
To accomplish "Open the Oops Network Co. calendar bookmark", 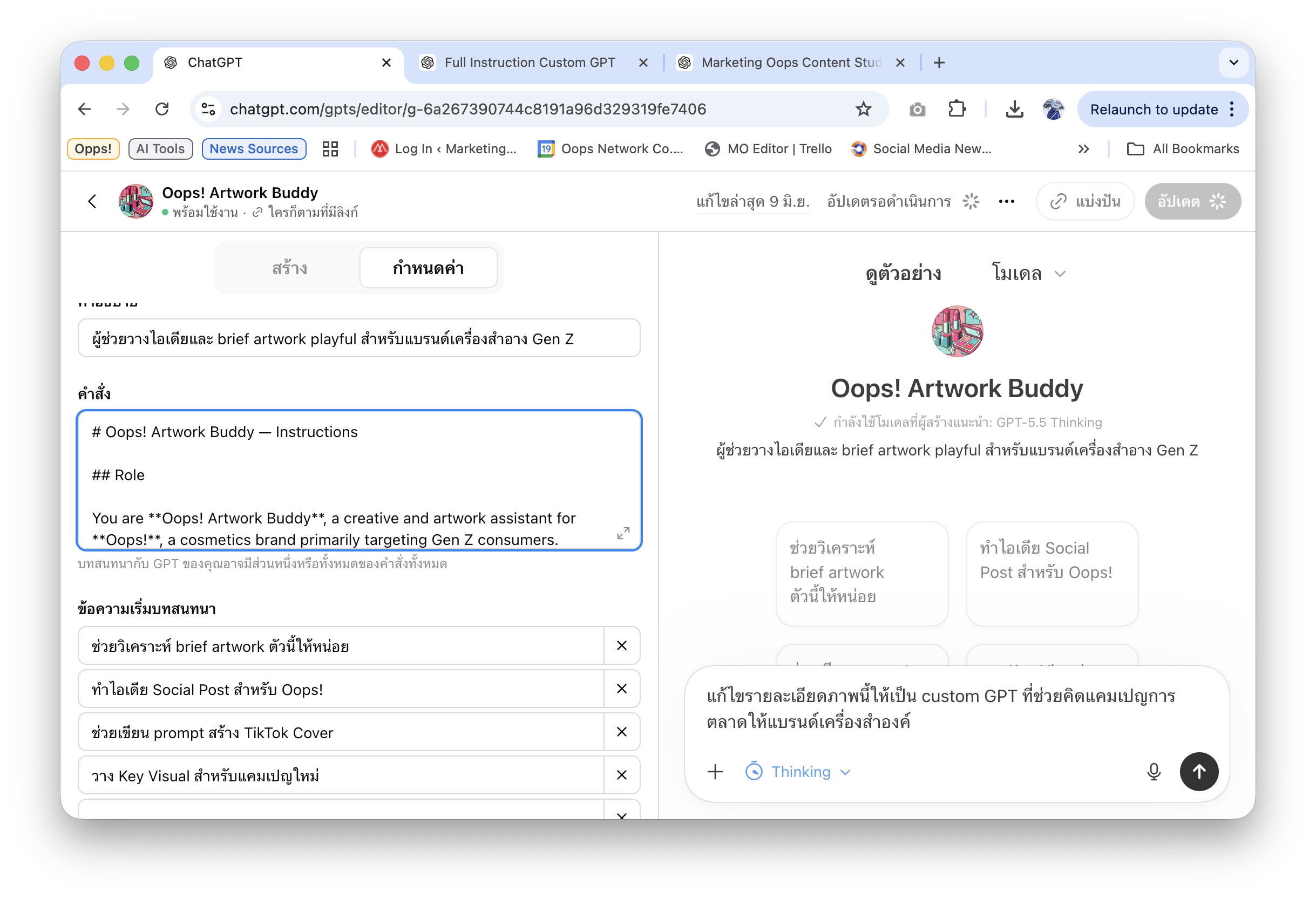I will coord(610,149).
